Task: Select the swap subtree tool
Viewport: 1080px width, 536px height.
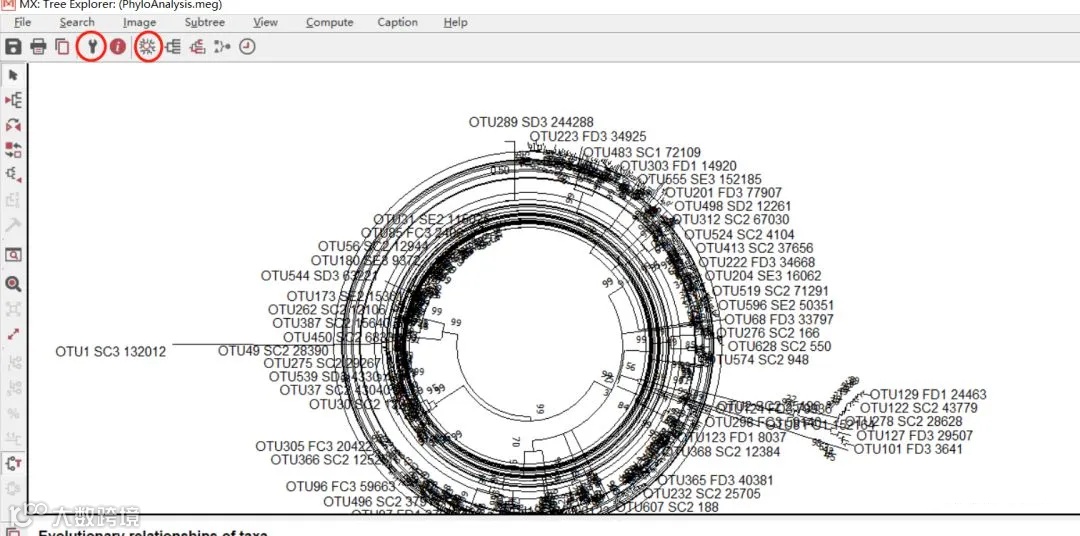Action: tap(13, 150)
